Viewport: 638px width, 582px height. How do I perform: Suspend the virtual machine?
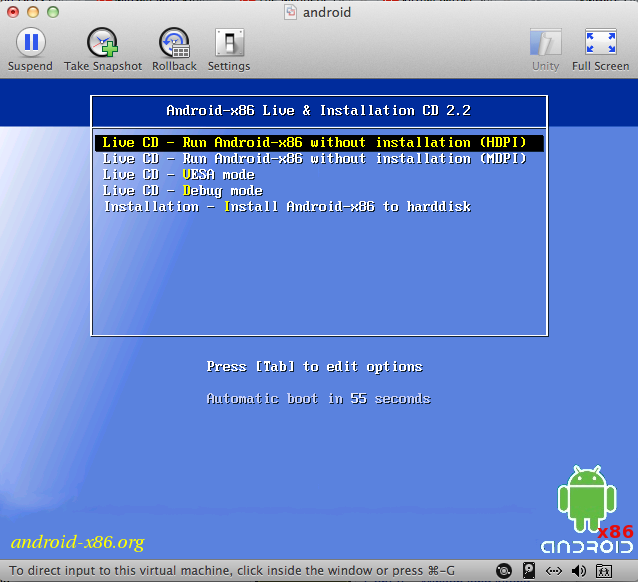(31, 49)
